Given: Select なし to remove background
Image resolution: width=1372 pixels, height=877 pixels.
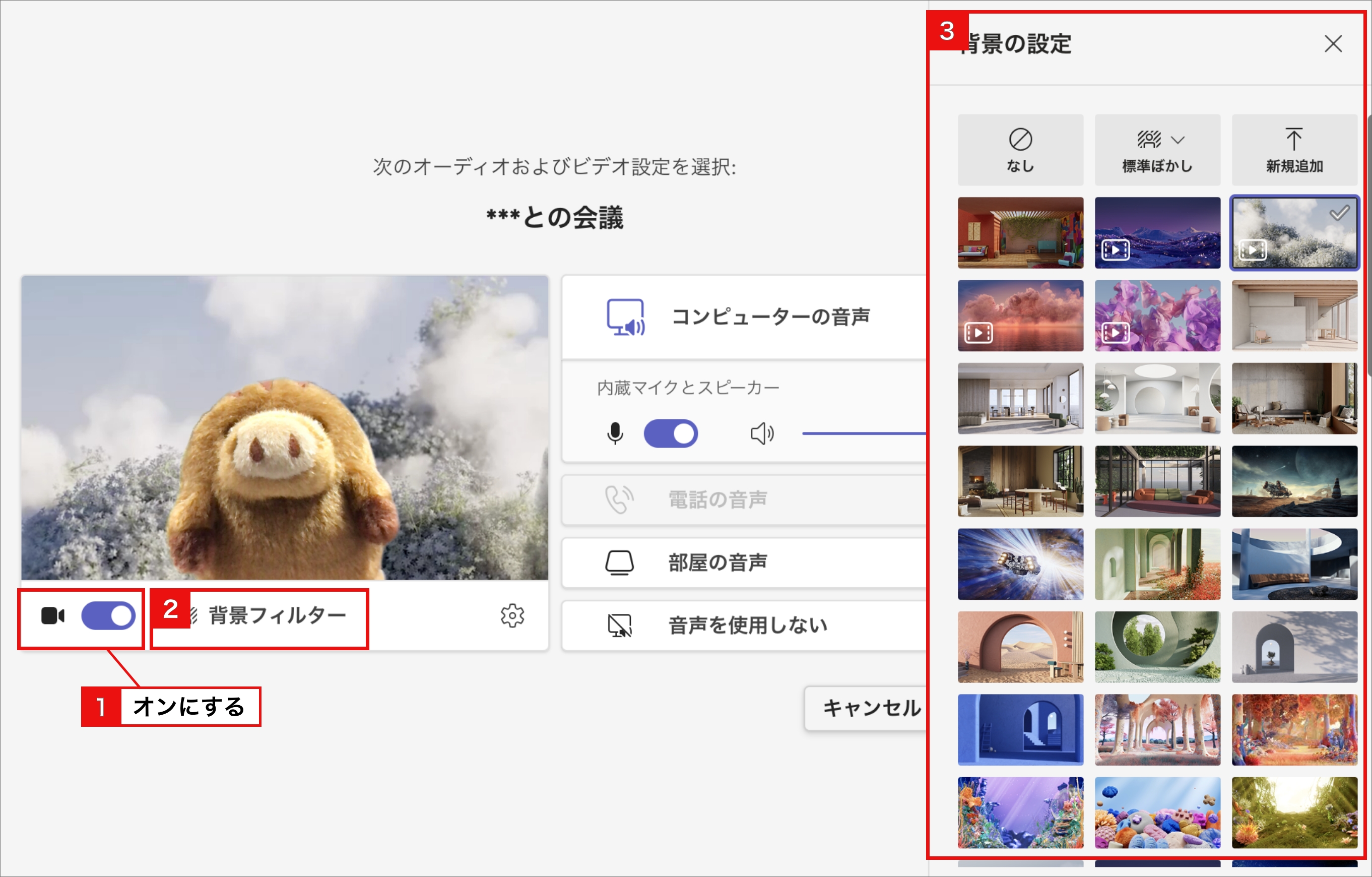Looking at the screenshot, I should pyautogui.click(x=1020, y=150).
